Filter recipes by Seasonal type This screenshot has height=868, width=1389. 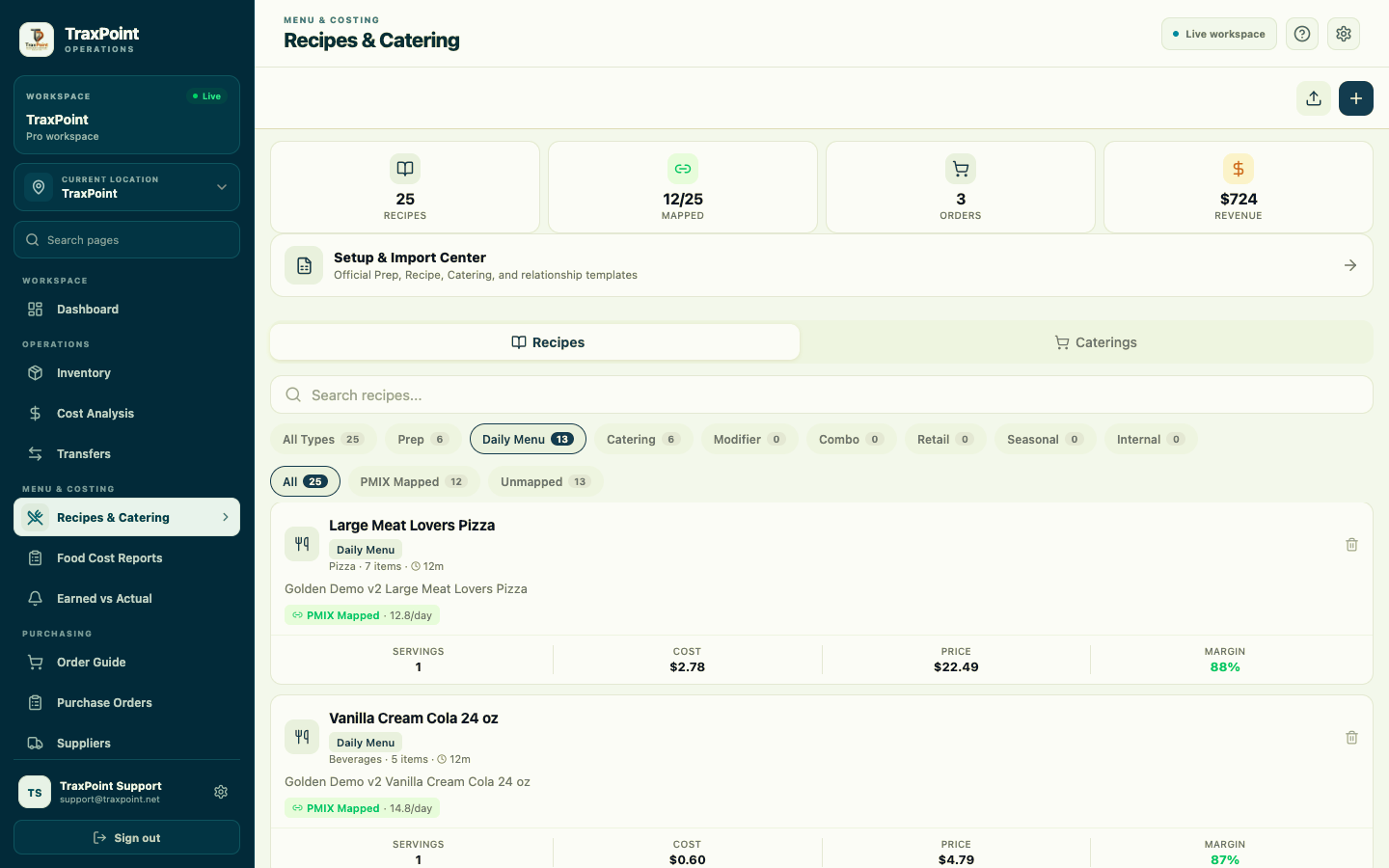(x=1045, y=439)
